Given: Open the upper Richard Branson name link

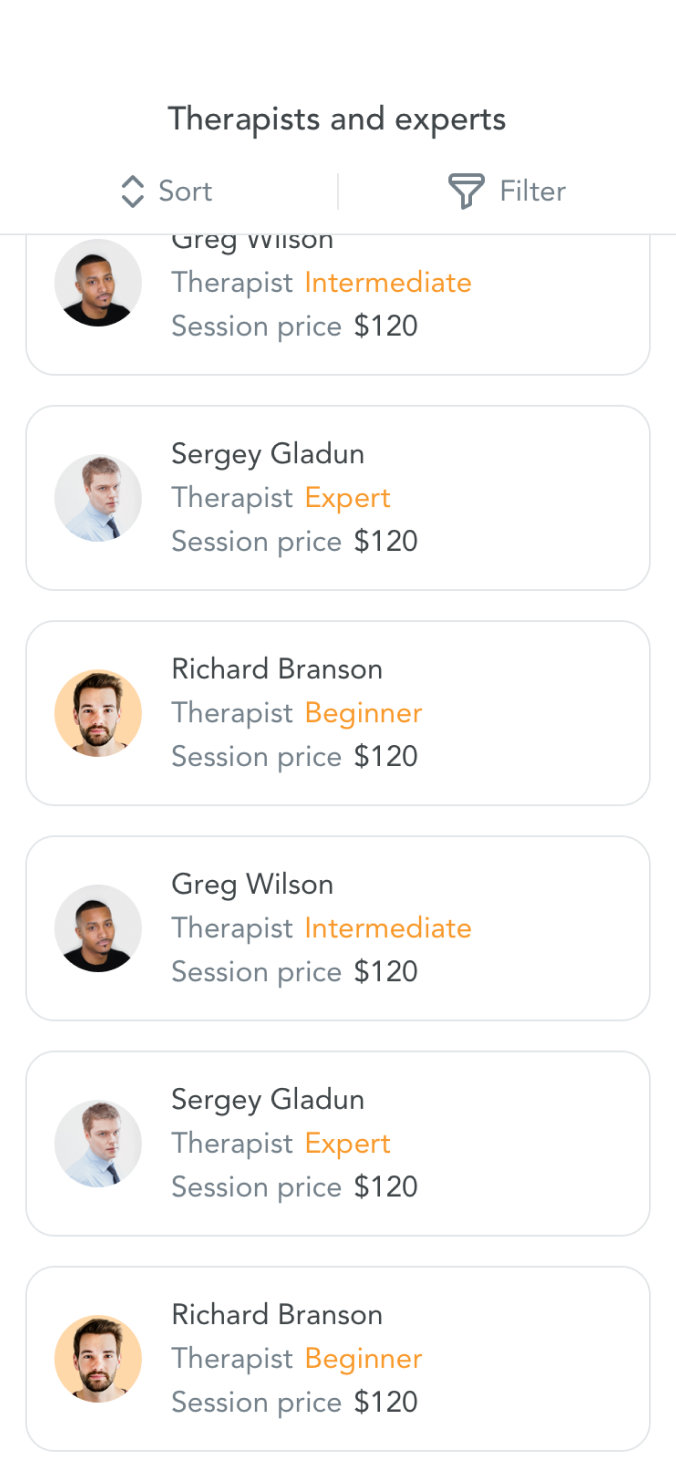Looking at the screenshot, I should pyautogui.click(x=276, y=669).
